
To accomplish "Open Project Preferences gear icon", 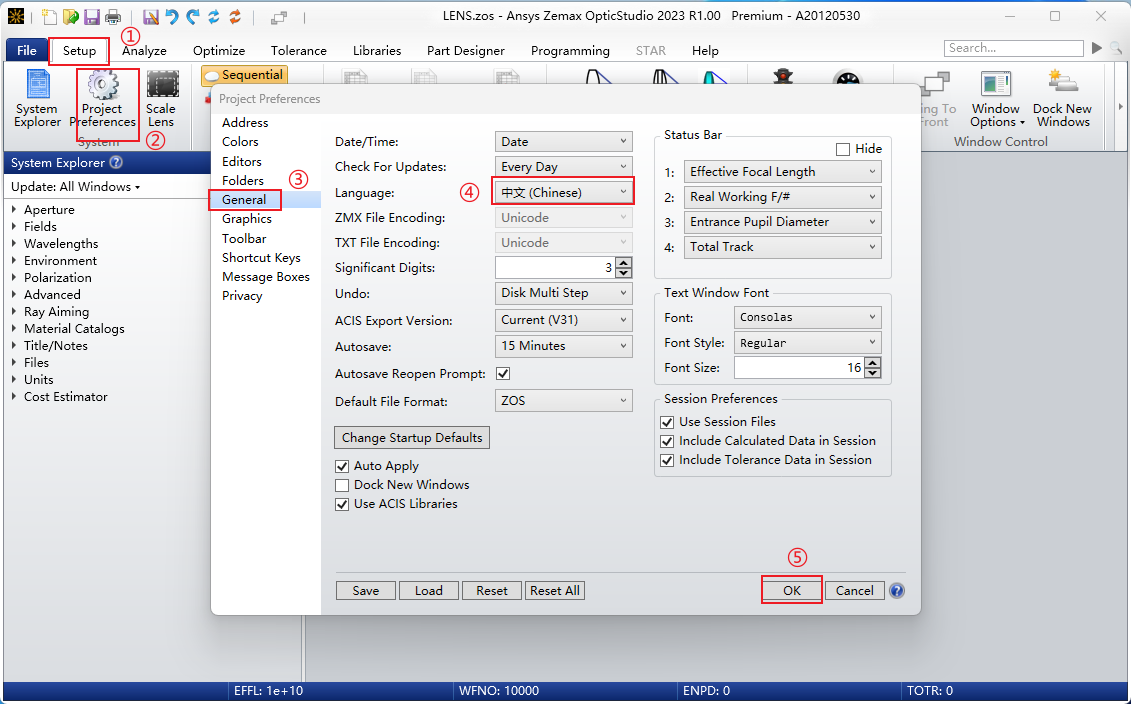I will click(102, 99).
